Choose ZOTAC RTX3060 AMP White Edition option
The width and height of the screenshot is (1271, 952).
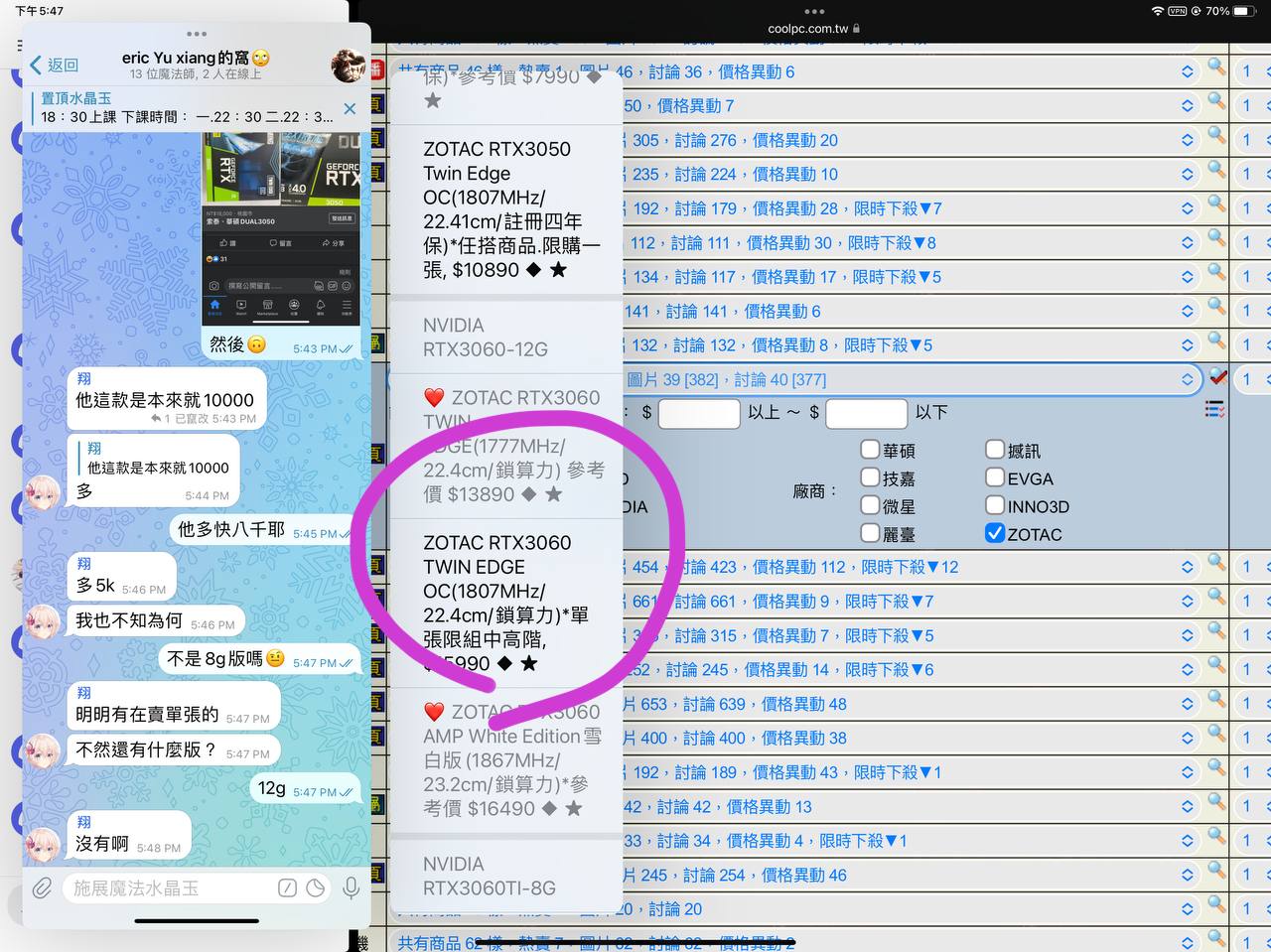click(x=506, y=759)
